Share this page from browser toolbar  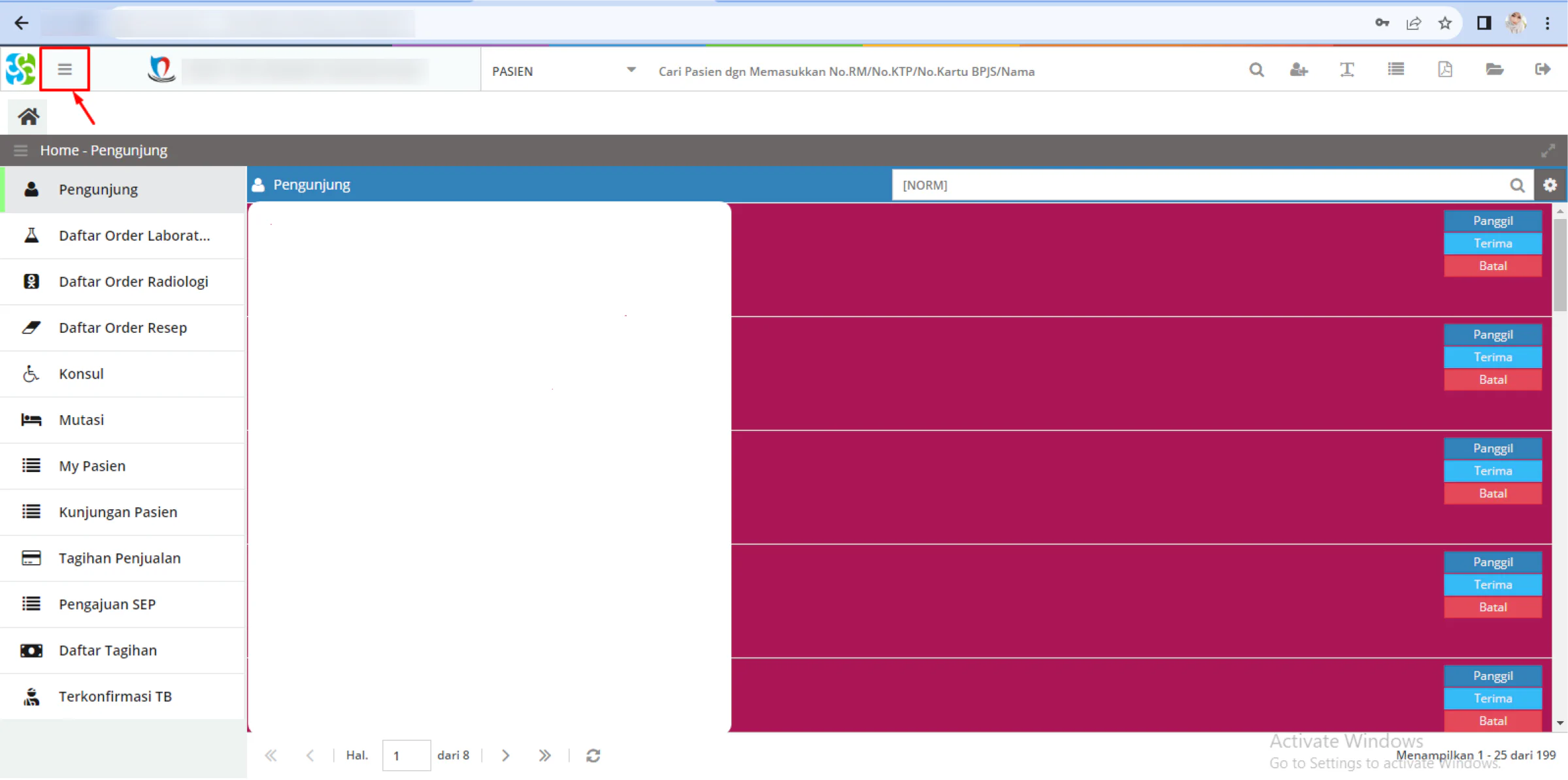1414,24
